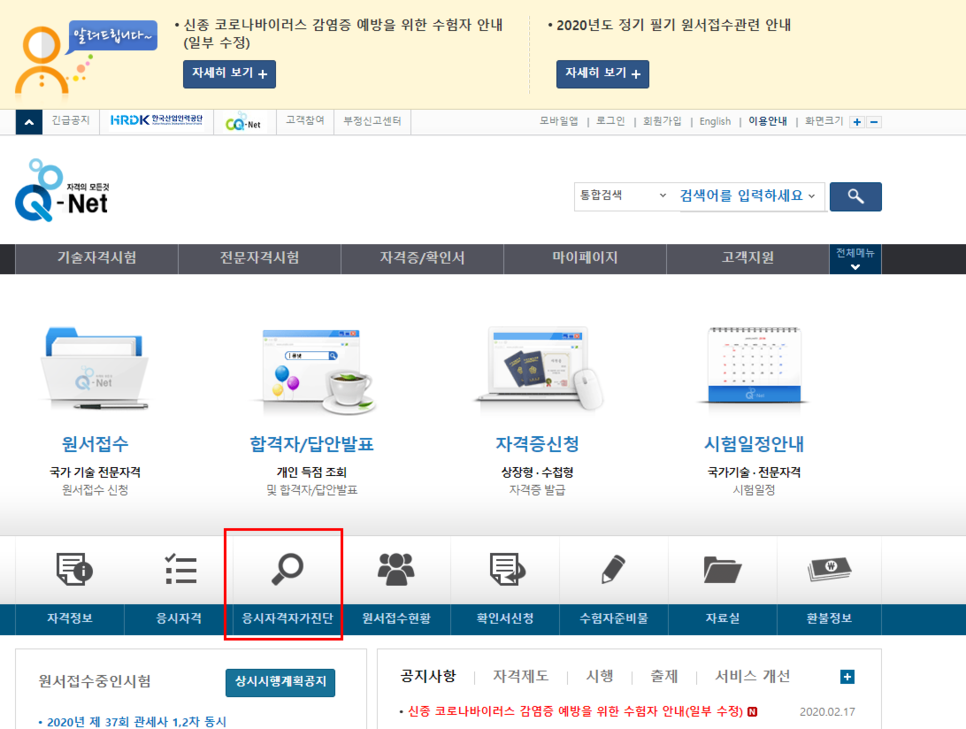Decrease screen size with minus button
The image size is (966, 729).
(874, 122)
